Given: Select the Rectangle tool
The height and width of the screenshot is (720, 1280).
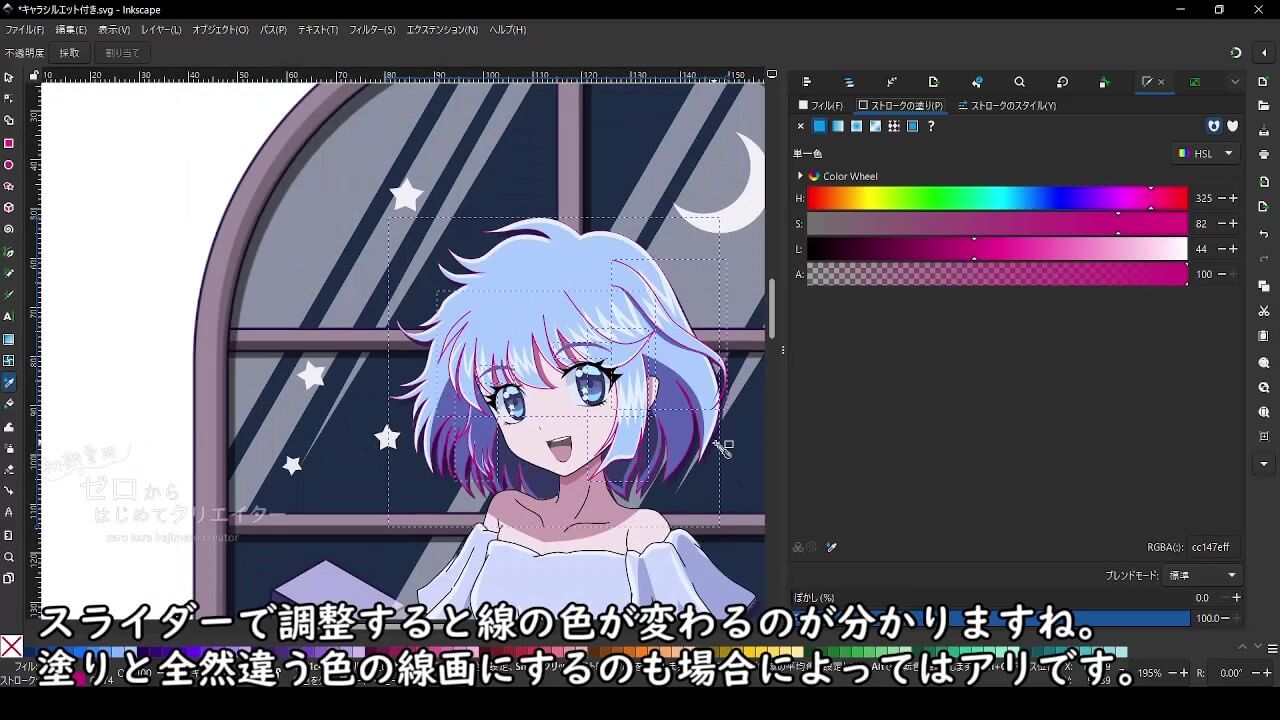Looking at the screenshot, I should click(9, 143).
